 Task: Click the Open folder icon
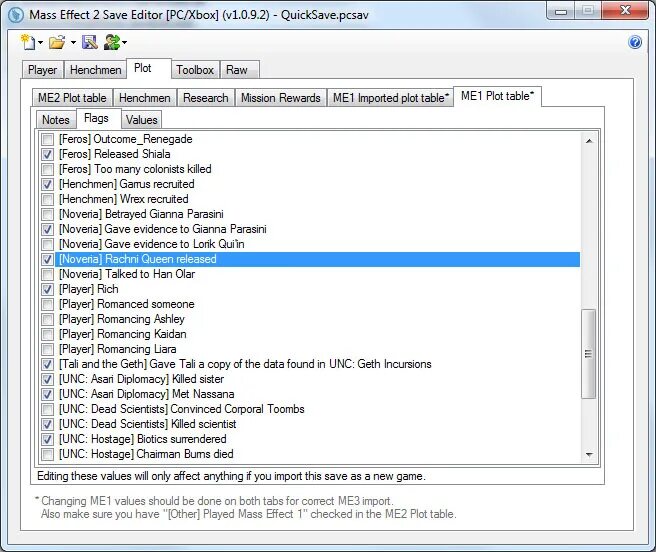[x=57, y=42]
